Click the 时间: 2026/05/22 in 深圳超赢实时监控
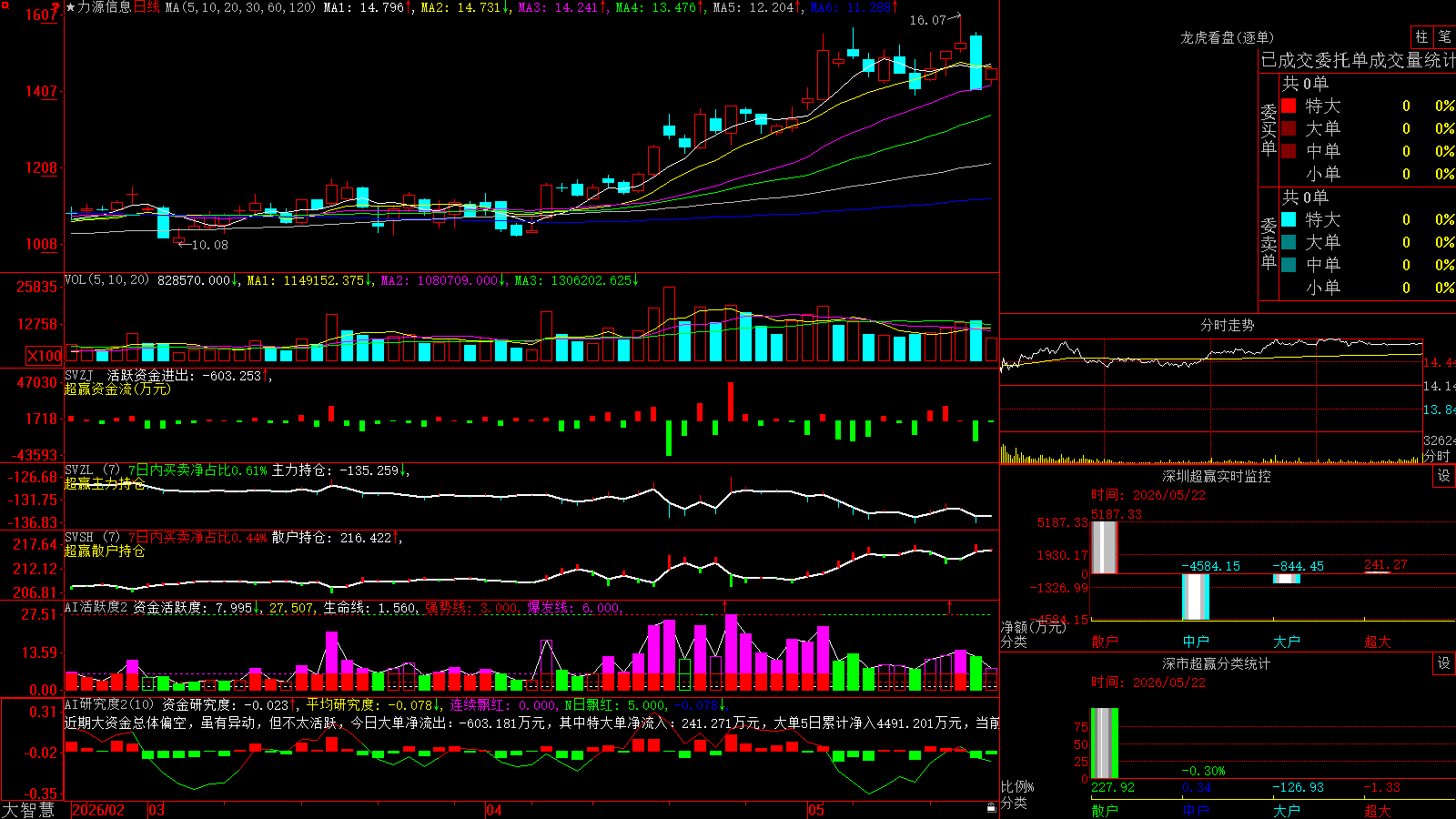Viewport: 1456px width, 819px height. 1148,495
